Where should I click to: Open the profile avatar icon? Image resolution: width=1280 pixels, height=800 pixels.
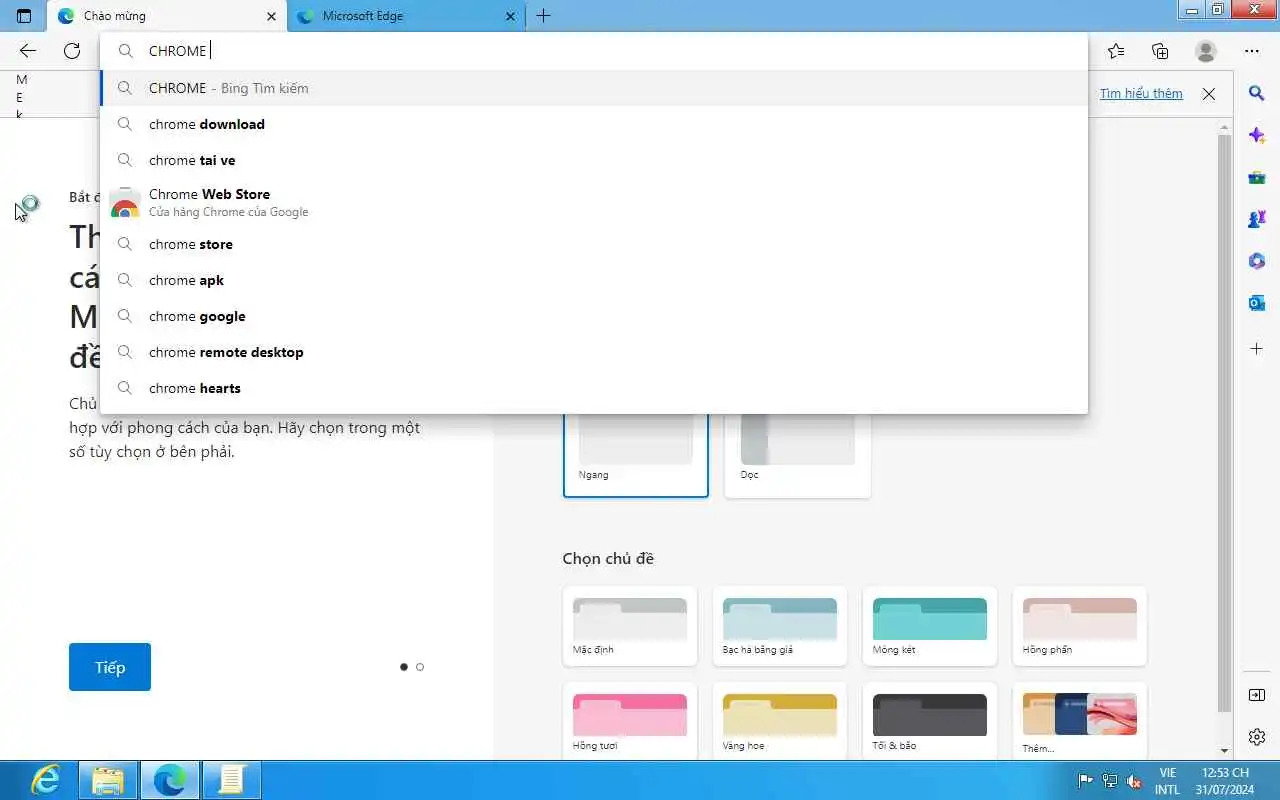pyautogui.click(x=1206, y=51)
